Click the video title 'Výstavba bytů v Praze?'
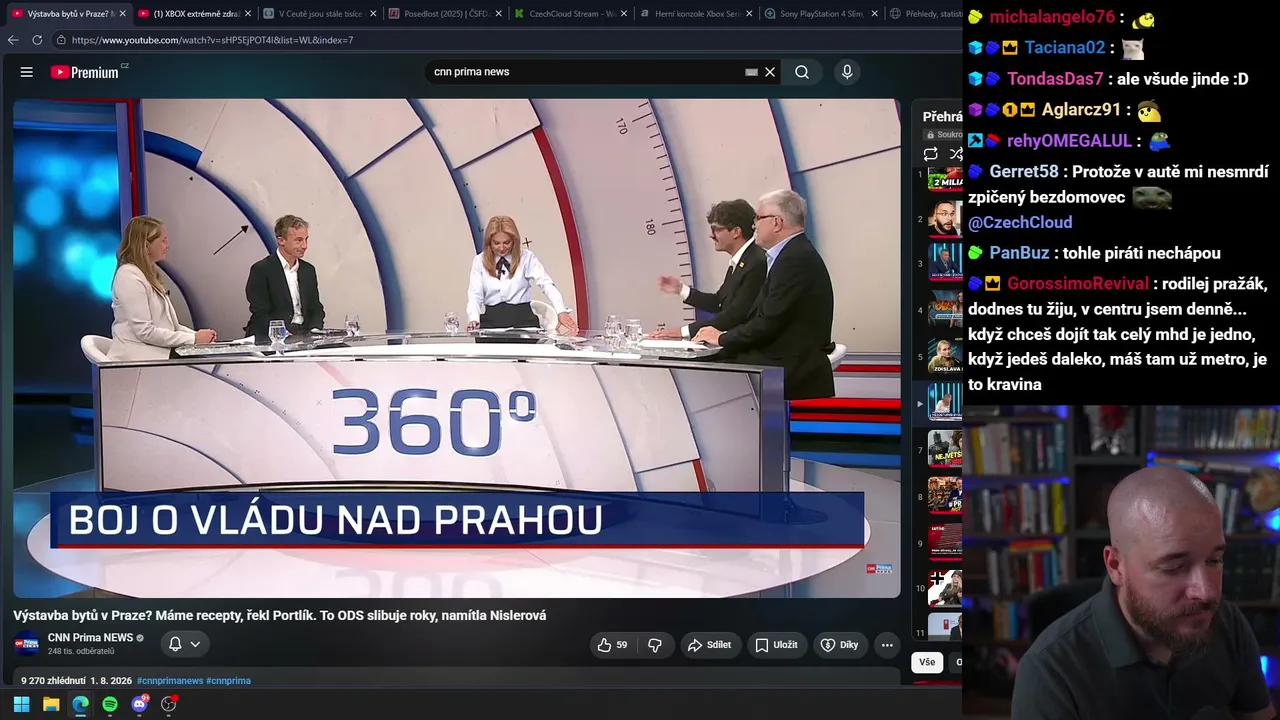The image size is (1280, 720). 280,616
